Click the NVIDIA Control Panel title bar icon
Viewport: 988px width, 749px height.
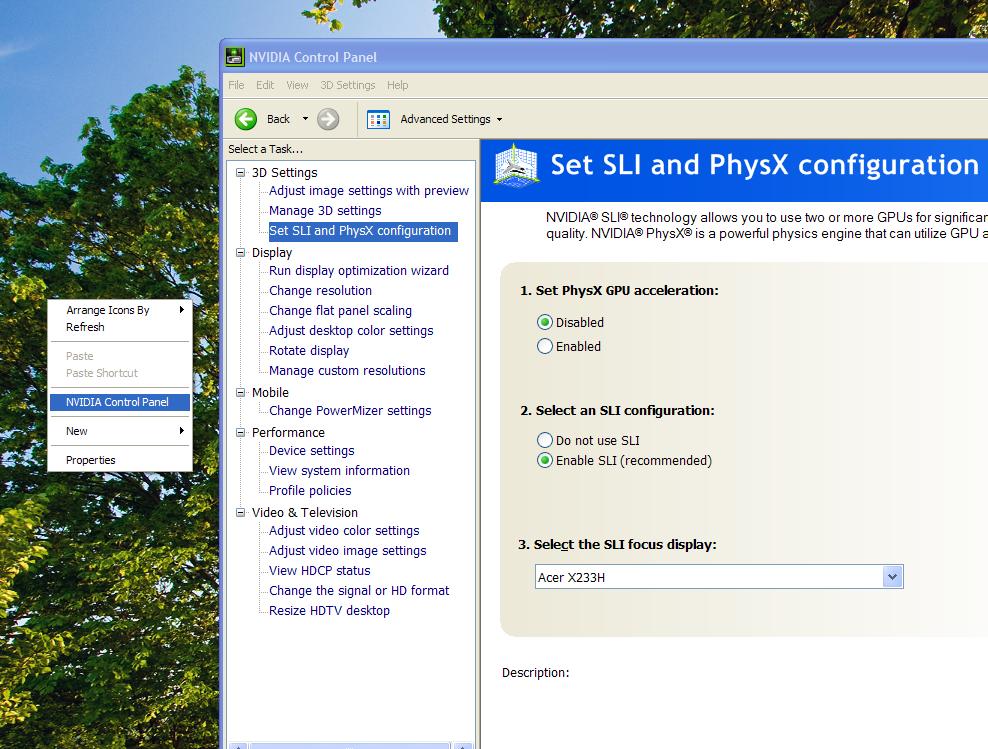234,57
